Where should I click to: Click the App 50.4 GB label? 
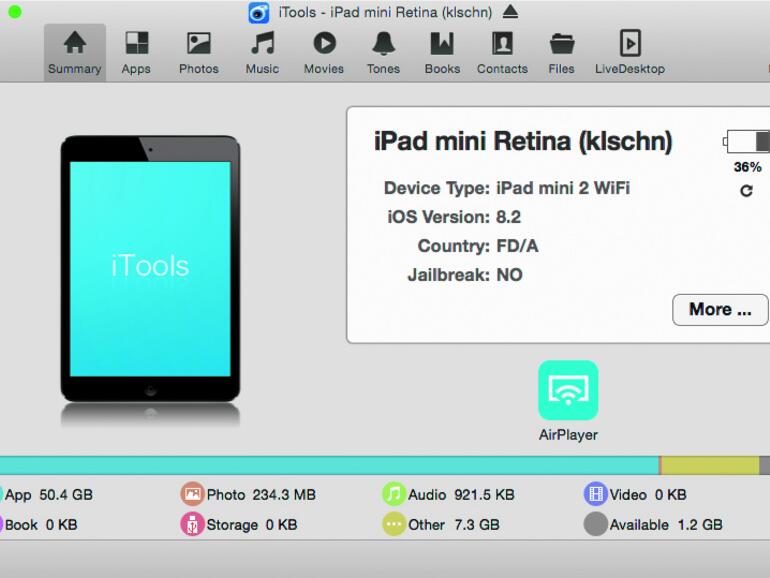click(x=49, y=495)
